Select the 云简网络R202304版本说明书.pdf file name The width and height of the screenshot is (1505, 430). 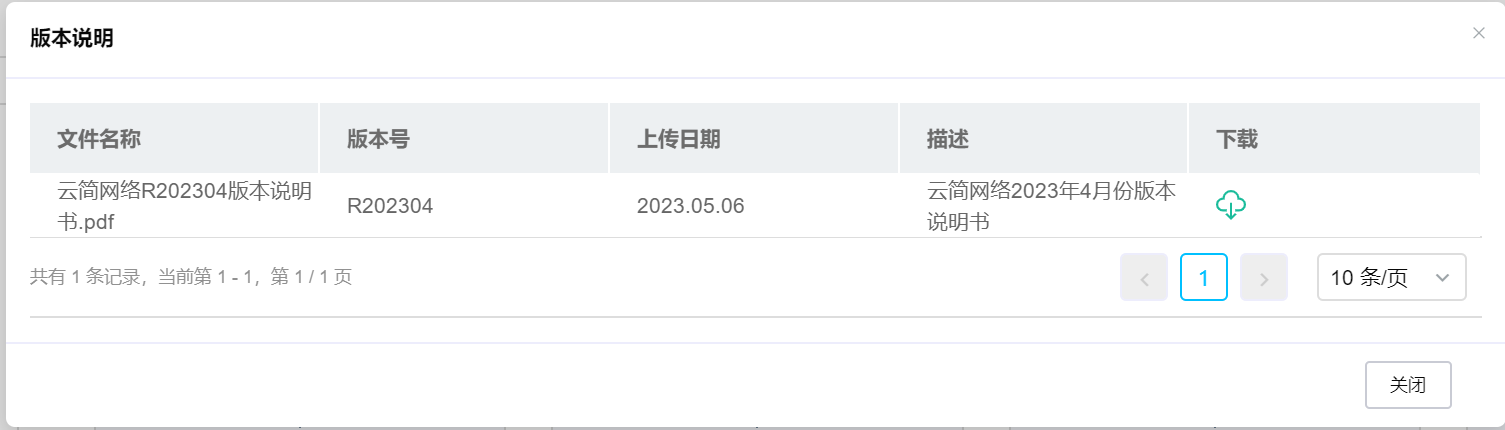(185, 206)
